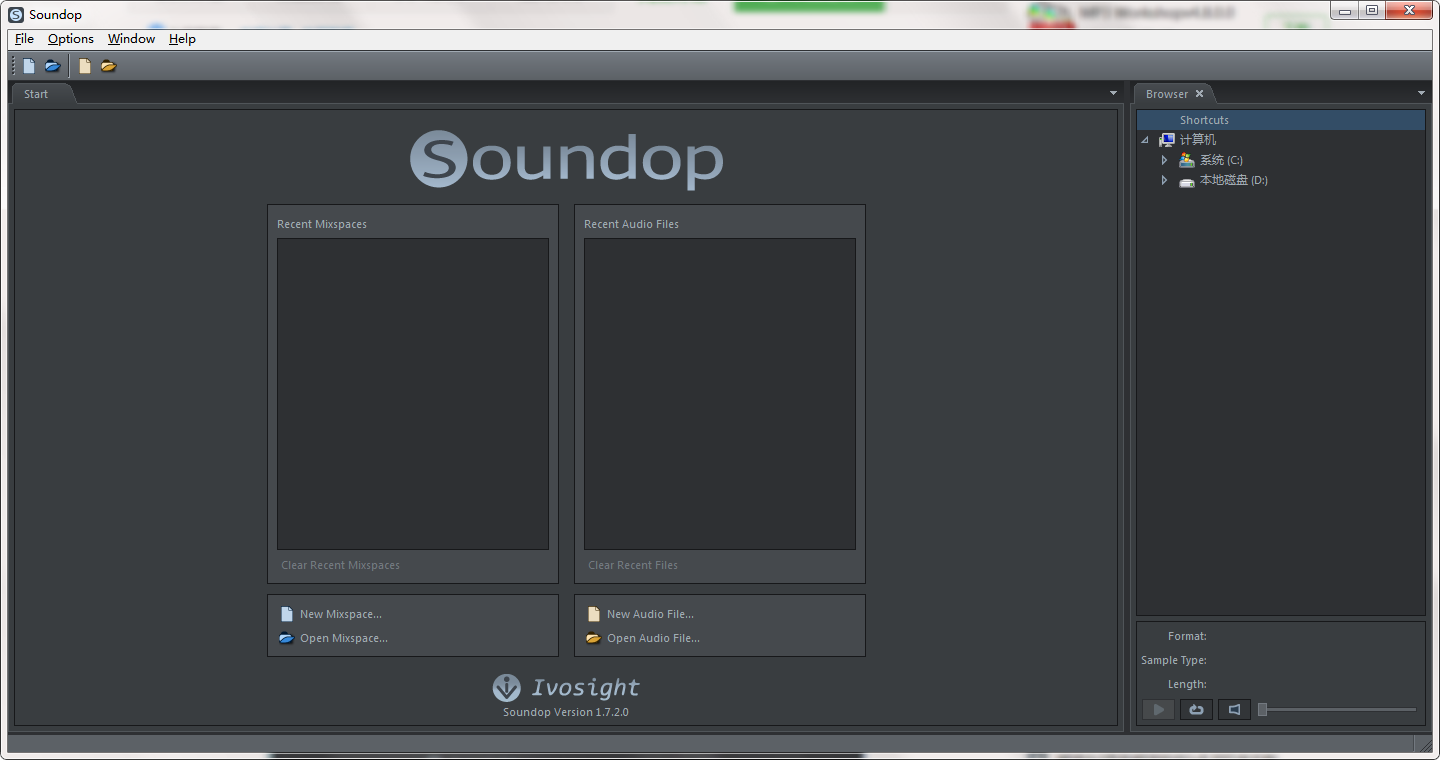Click the Soundop app icon in title bar
The width and height of the screenshot is (1440, 760).
[x=16, y=15]
